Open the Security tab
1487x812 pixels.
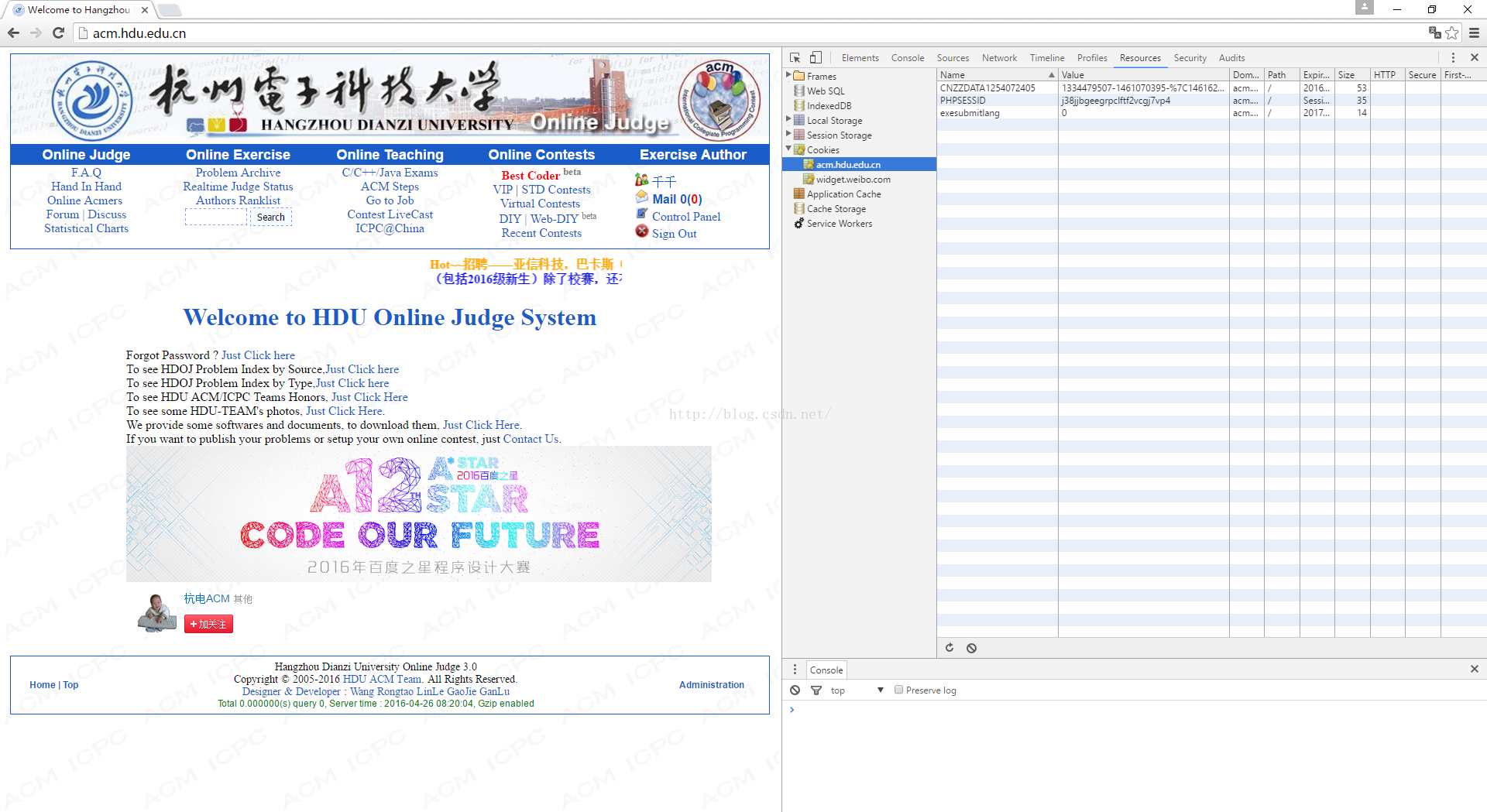click(x=1190, y=58)
